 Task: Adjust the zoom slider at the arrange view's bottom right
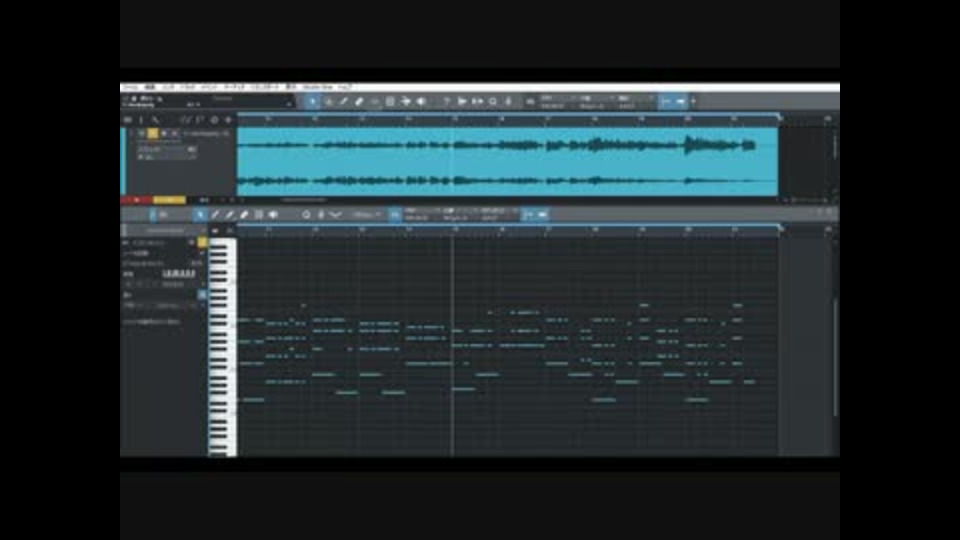(810, 200)
